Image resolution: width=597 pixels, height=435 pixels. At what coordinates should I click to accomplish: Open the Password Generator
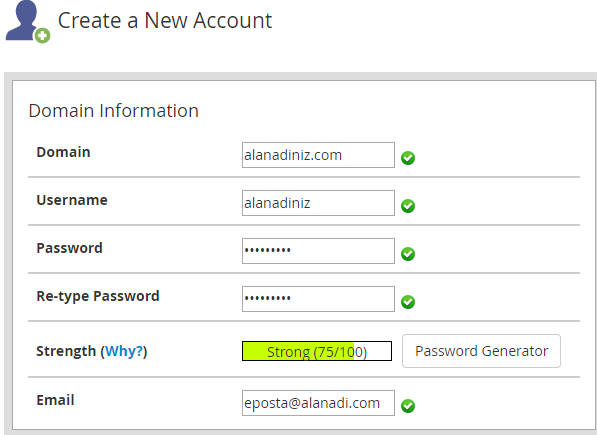tap(481, 351)
